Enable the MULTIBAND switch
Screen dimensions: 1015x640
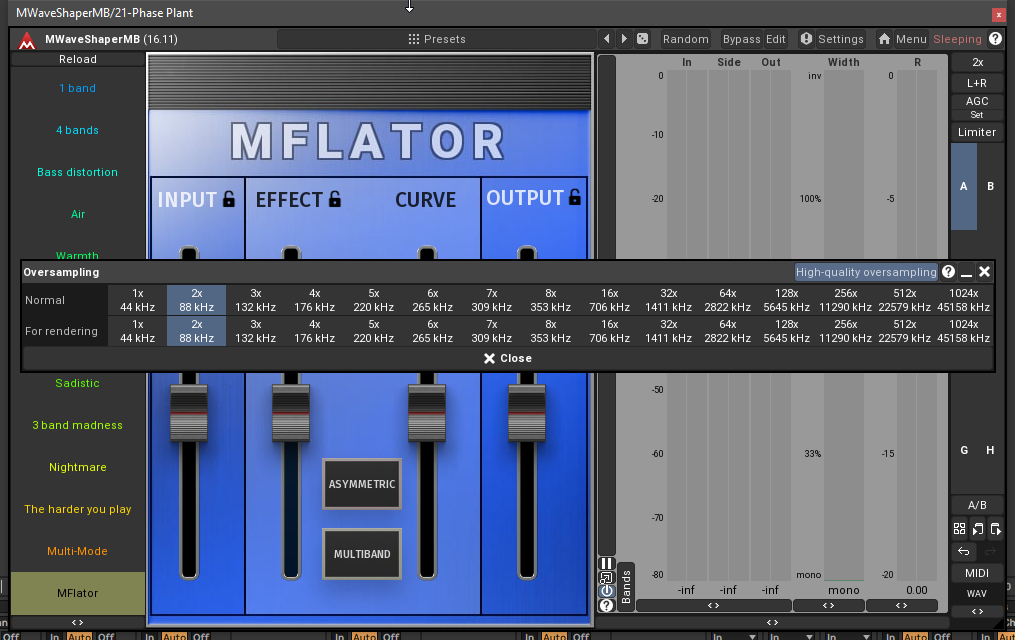tap(362, 554)
